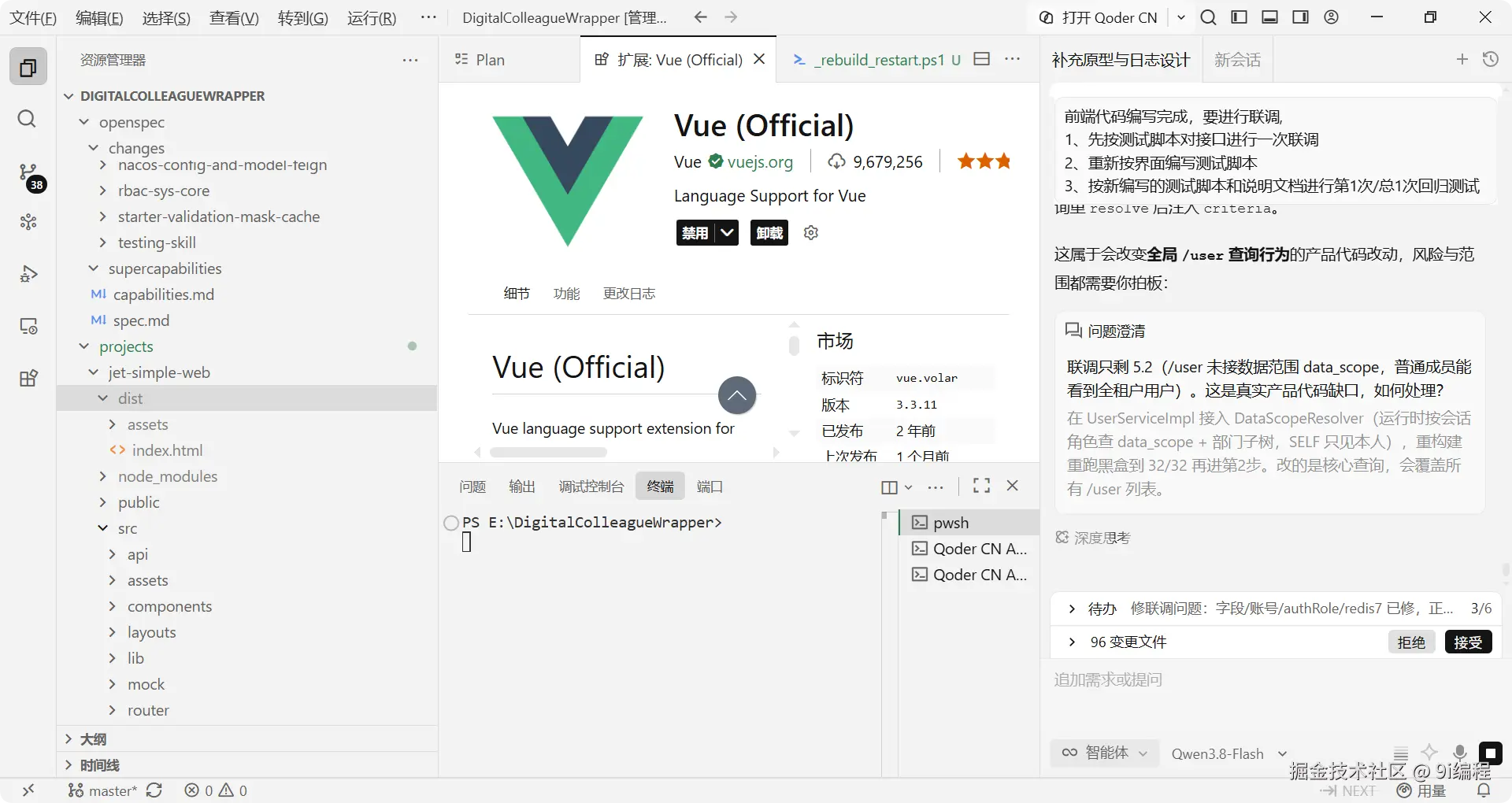This screenshot has height=803, width=1512.
Task: Expand the 96 变更文件 changed files row
Action: (1072, 642)
